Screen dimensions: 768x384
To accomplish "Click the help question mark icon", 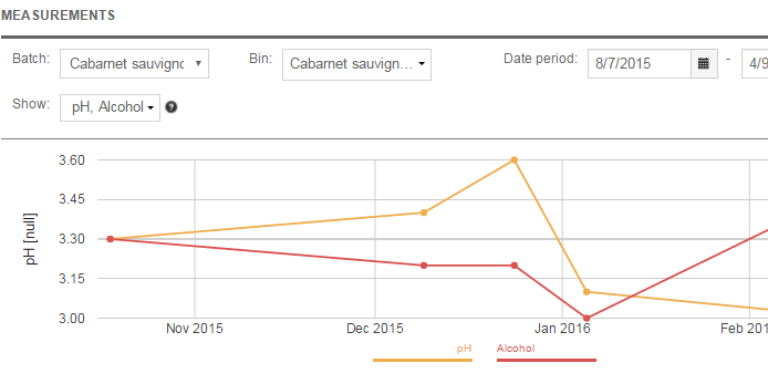I will tap(171, 107).
